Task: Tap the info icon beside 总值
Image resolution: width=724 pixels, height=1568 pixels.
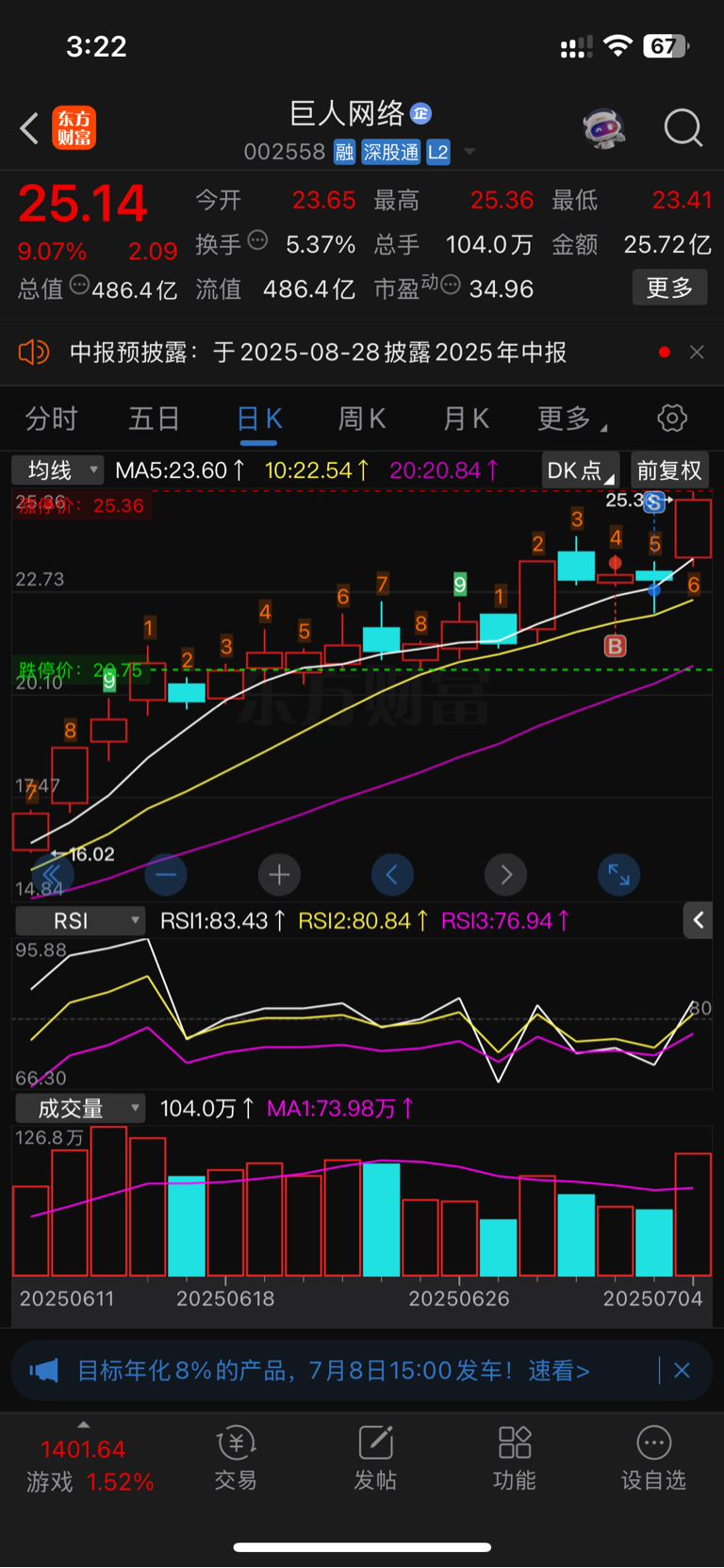Action: tap(79, 284)
